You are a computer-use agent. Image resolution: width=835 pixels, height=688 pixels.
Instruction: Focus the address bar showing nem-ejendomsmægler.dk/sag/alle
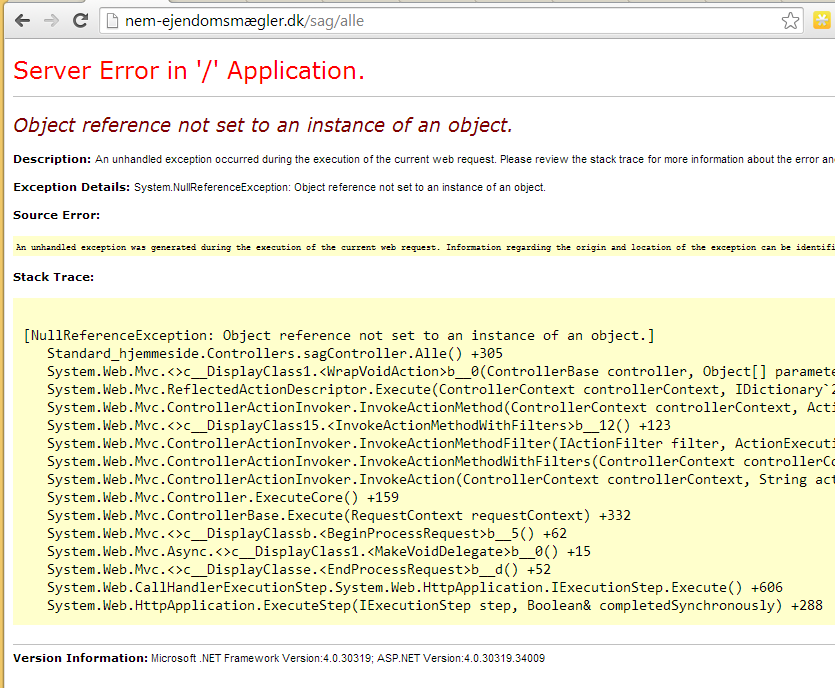point(400,21)
